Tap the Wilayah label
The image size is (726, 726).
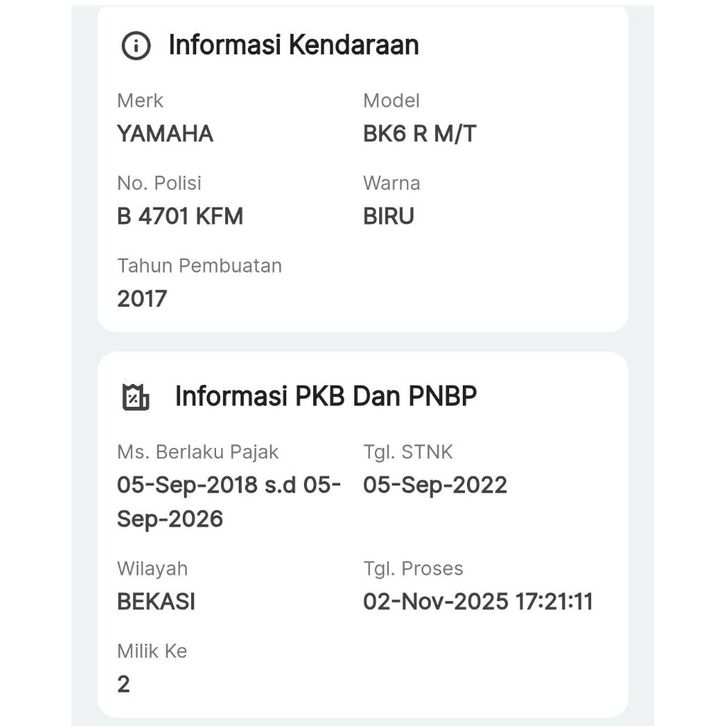tap(152, 568)
